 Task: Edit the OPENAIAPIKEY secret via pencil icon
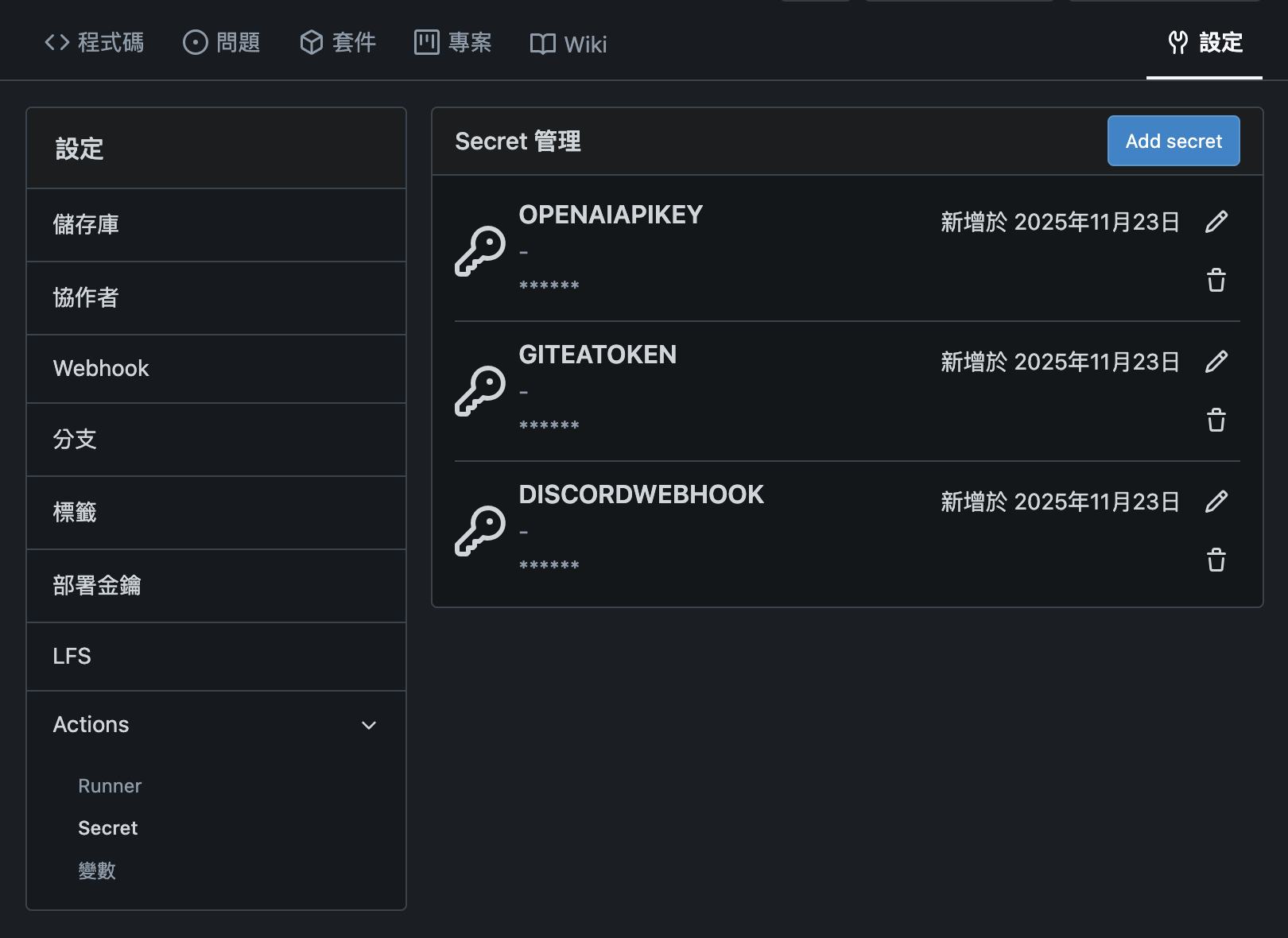[x=1216, y=222]
